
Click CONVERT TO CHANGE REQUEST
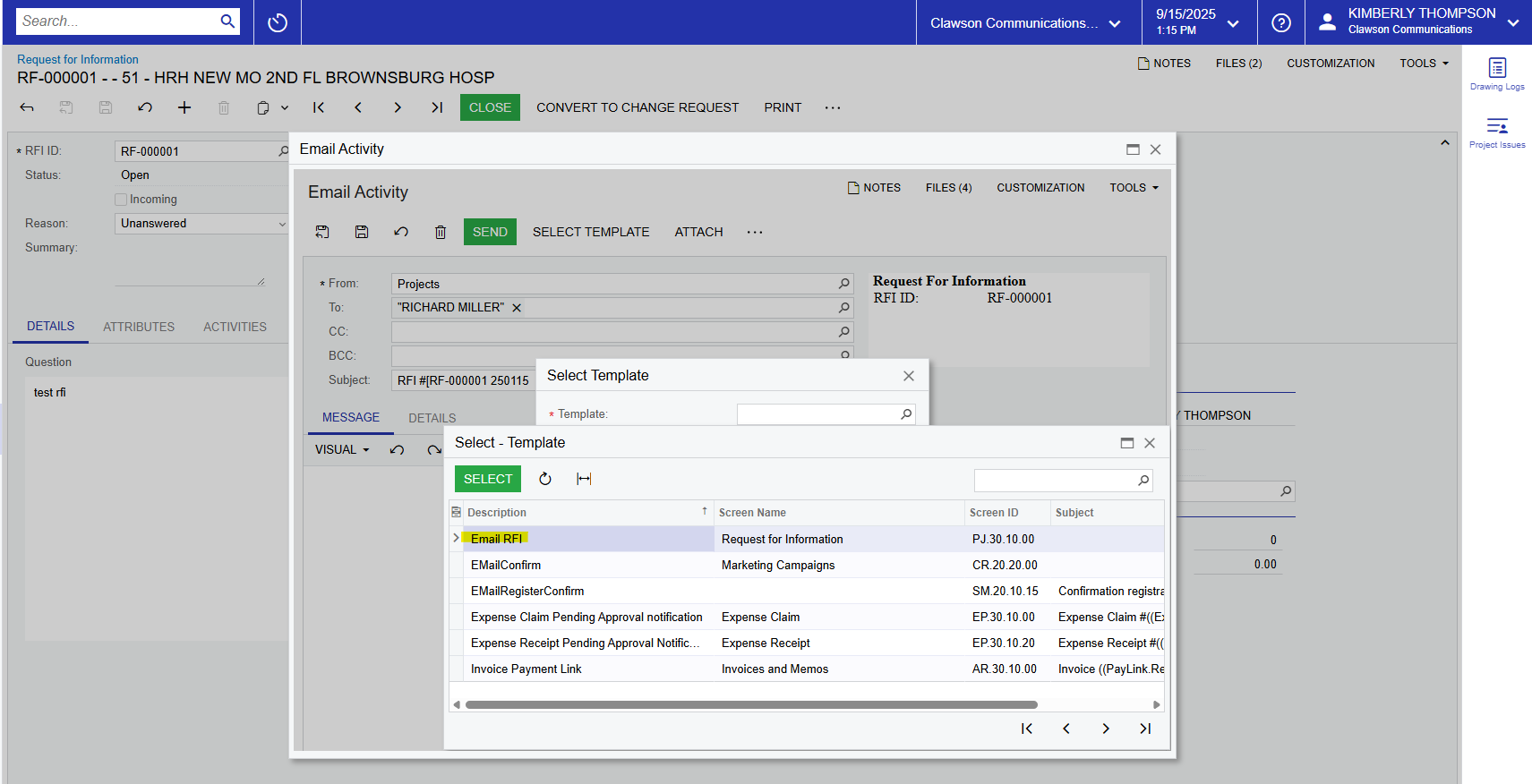[638, 107]
